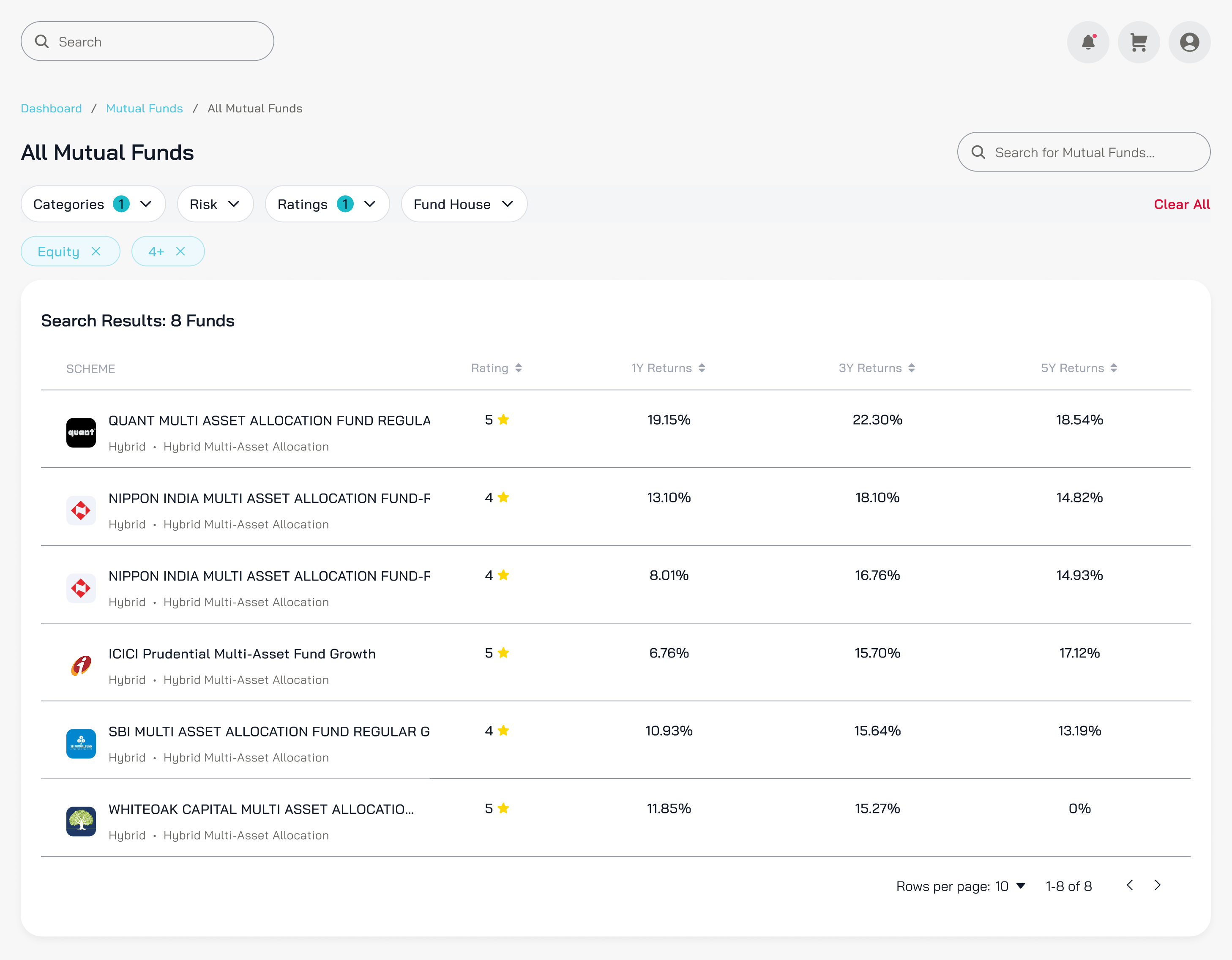Remove the Equity filter chip with its X

(x=96, y=251)
